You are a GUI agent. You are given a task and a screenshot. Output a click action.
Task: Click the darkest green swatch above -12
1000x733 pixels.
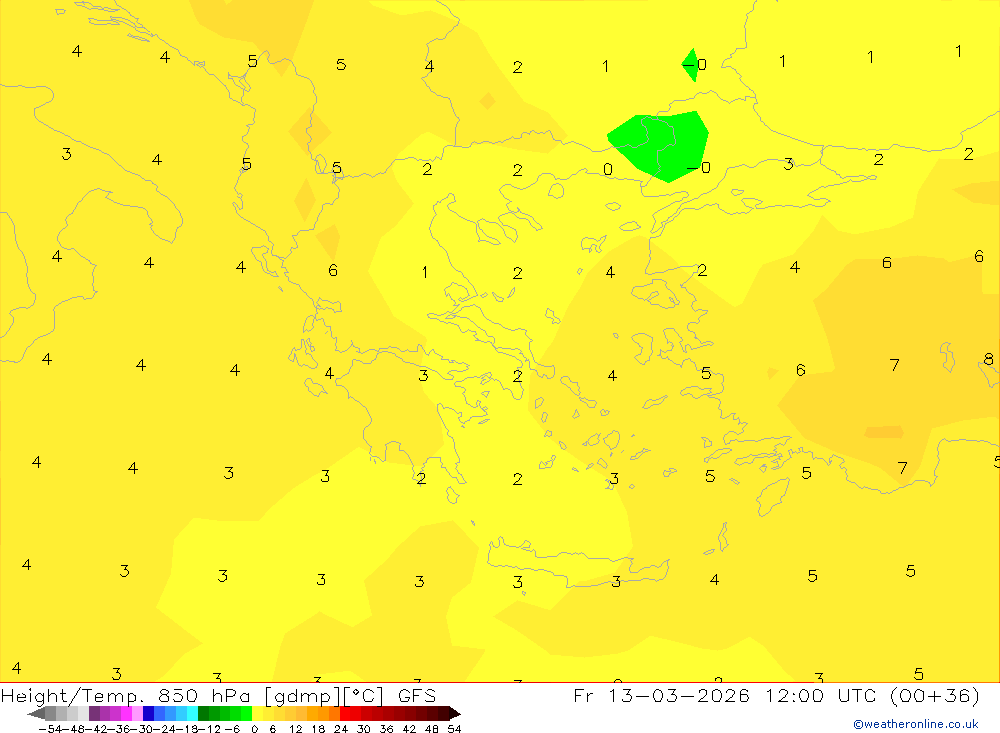203,713
